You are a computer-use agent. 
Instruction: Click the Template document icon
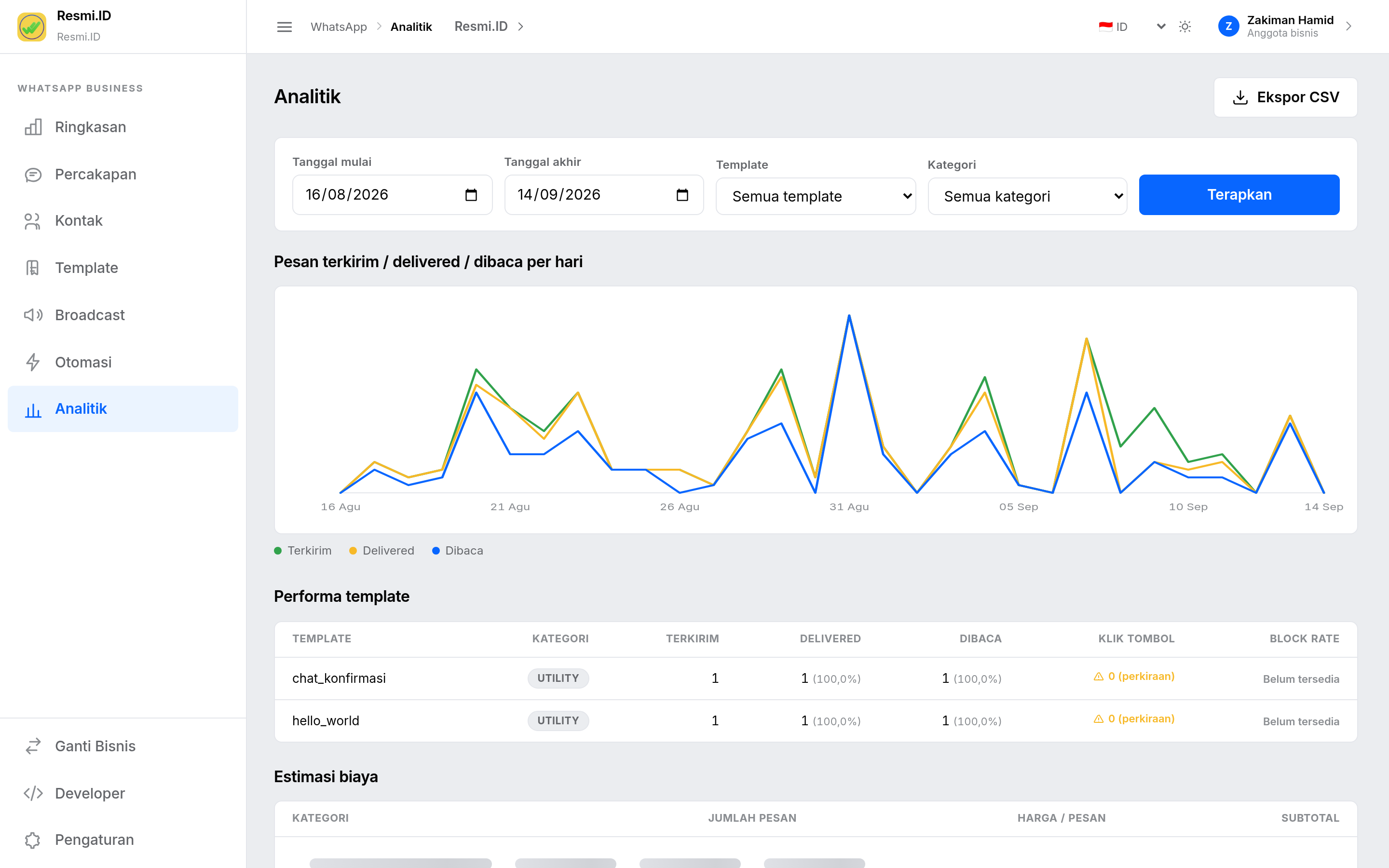coord(33,268)
